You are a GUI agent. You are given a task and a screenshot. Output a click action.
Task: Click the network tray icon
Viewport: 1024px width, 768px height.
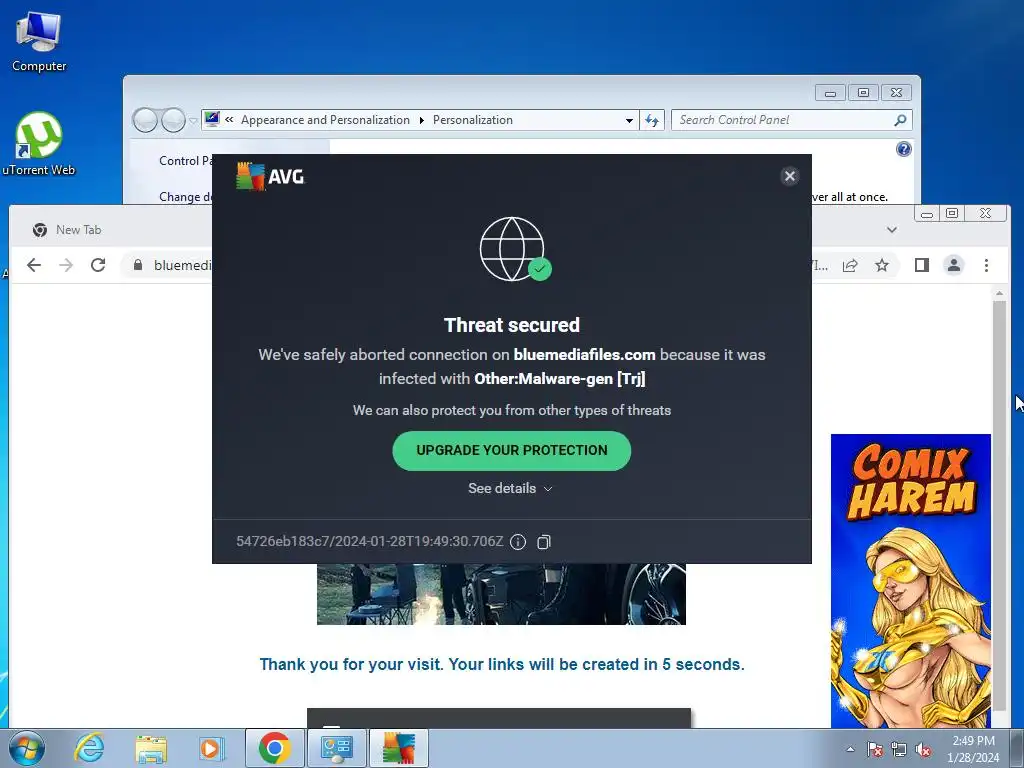899,749
